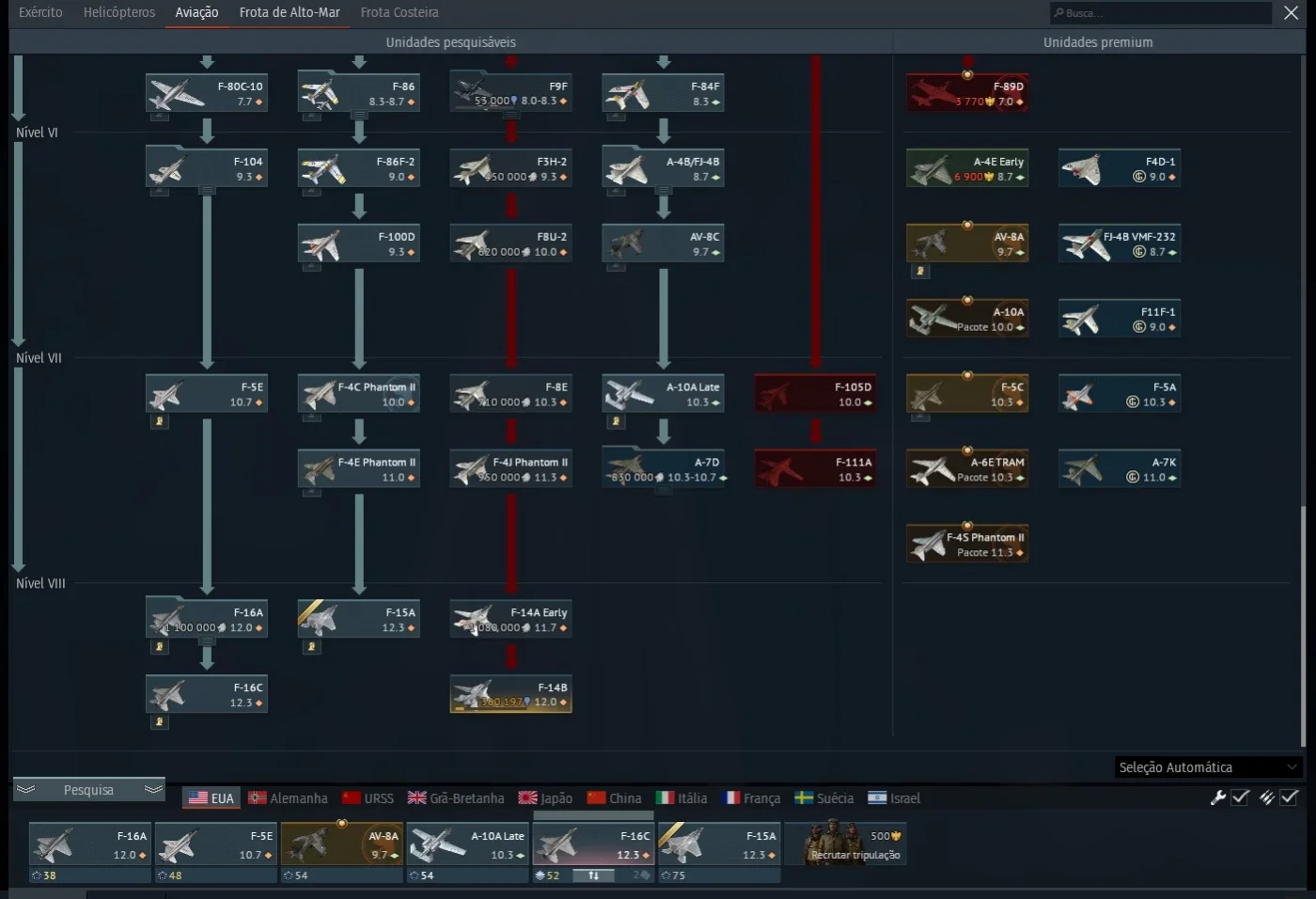
Task: Collapse Pesquisa panel using right chevron
Action: [153, 789]
